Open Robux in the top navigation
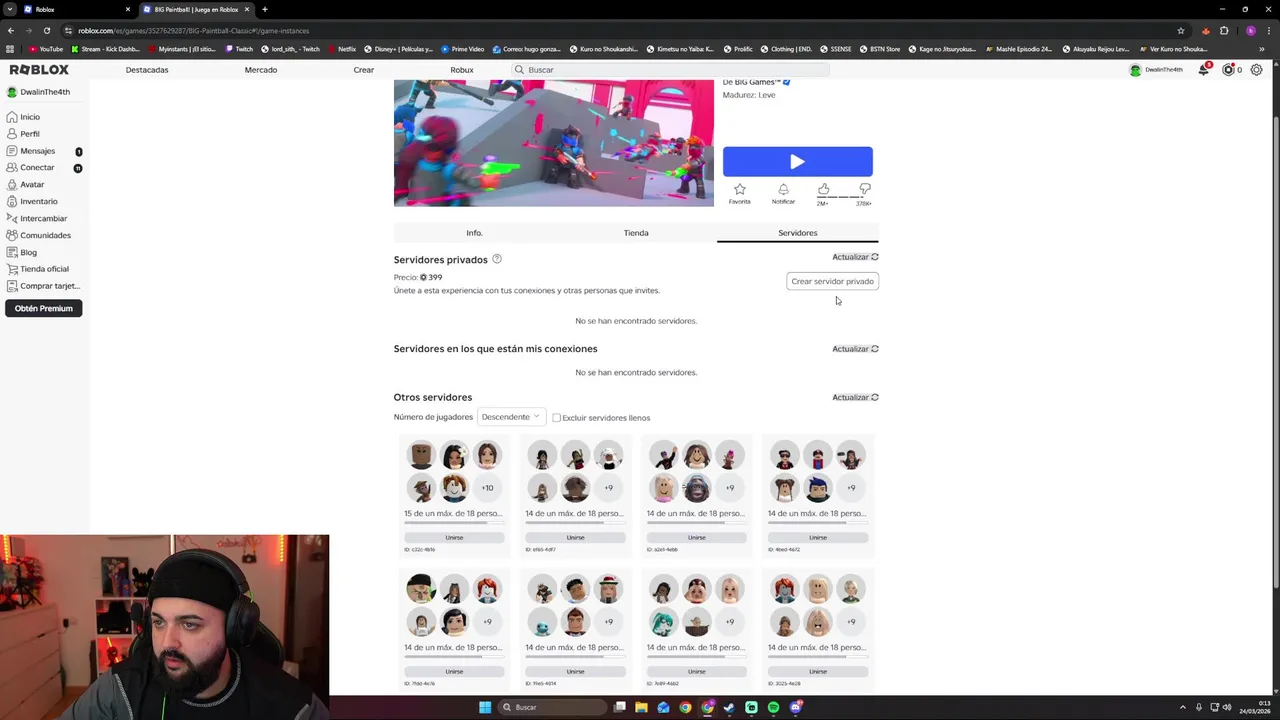 pyautogui.click(x=462, y=70)
